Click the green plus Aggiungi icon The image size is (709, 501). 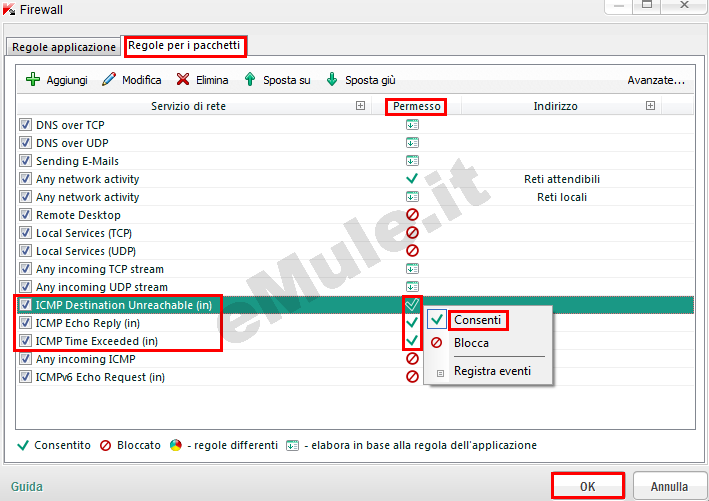pos(32,80)
